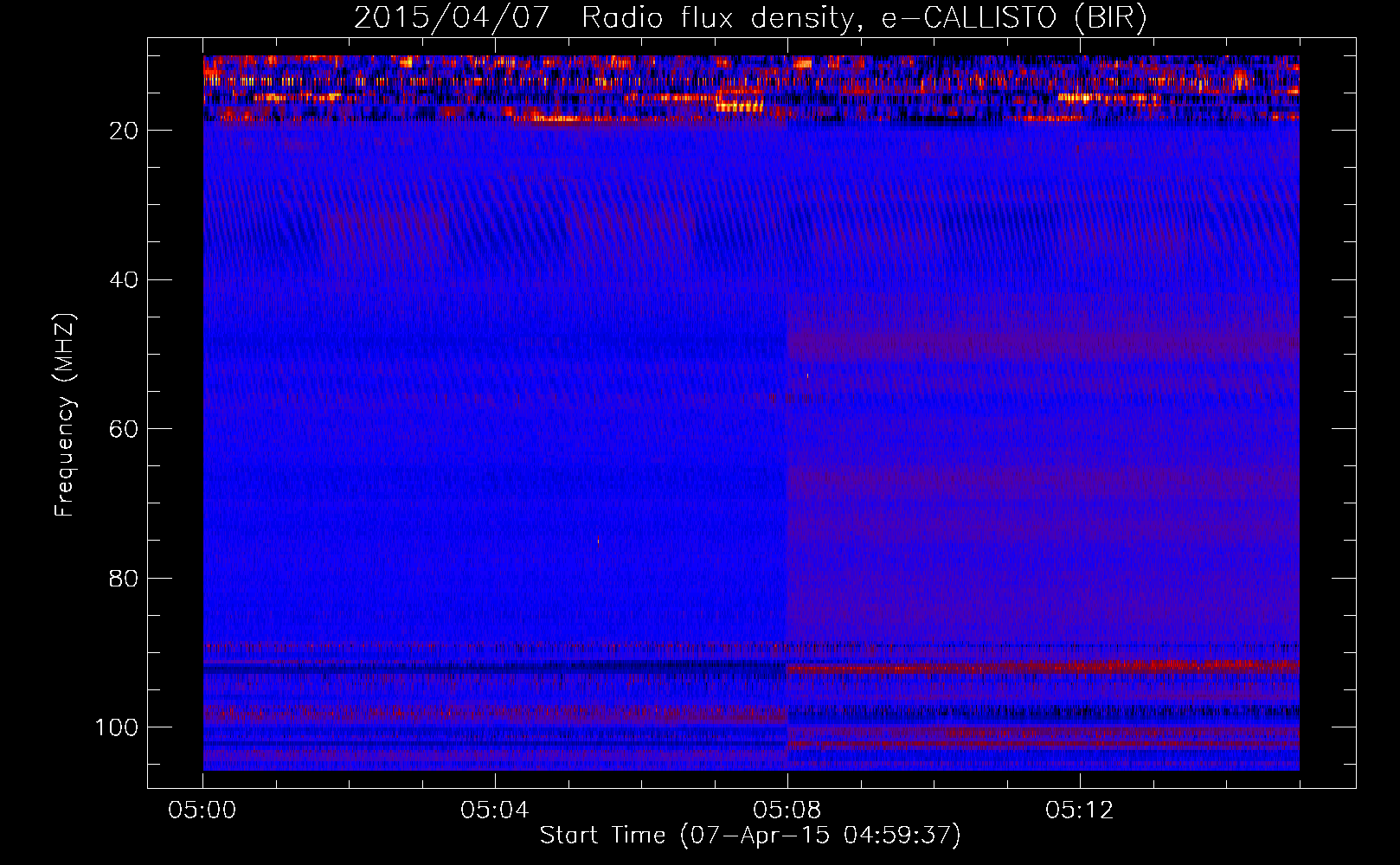Viewport: 1400px width, 865px height.
Task: Click the '80' frequency tick label
Action: [x=125, y=579]
